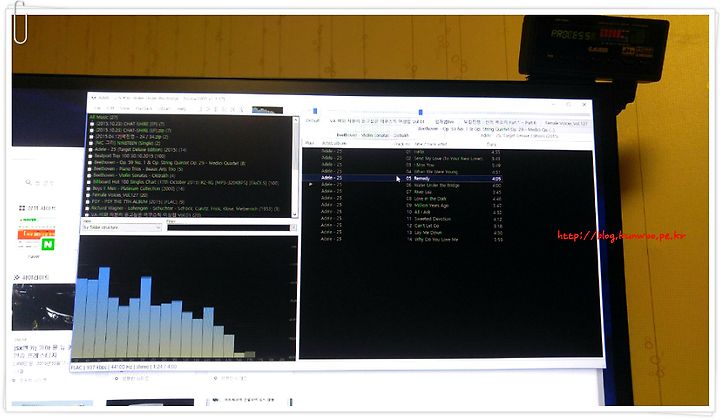Image resolution: width=720 pixels, height=420 pixels.
Task: Click the Next track toolbar icon
Action: tap(233, 109)
